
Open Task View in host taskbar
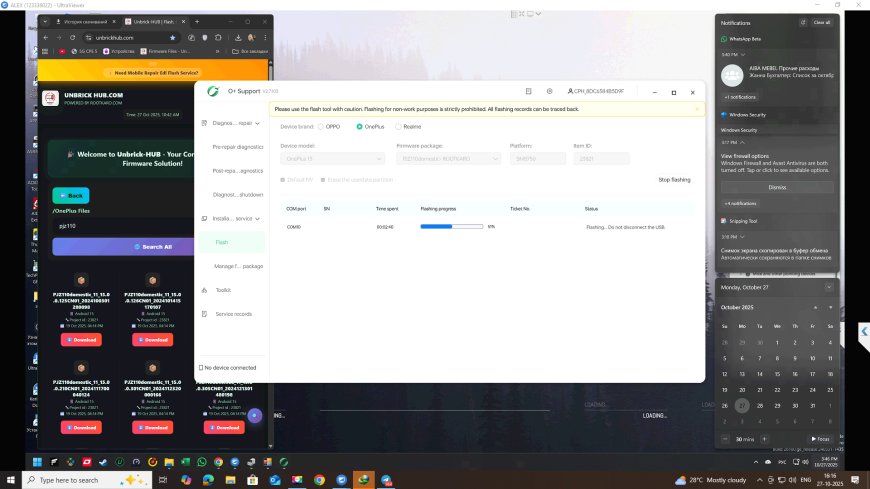point(163,480)
